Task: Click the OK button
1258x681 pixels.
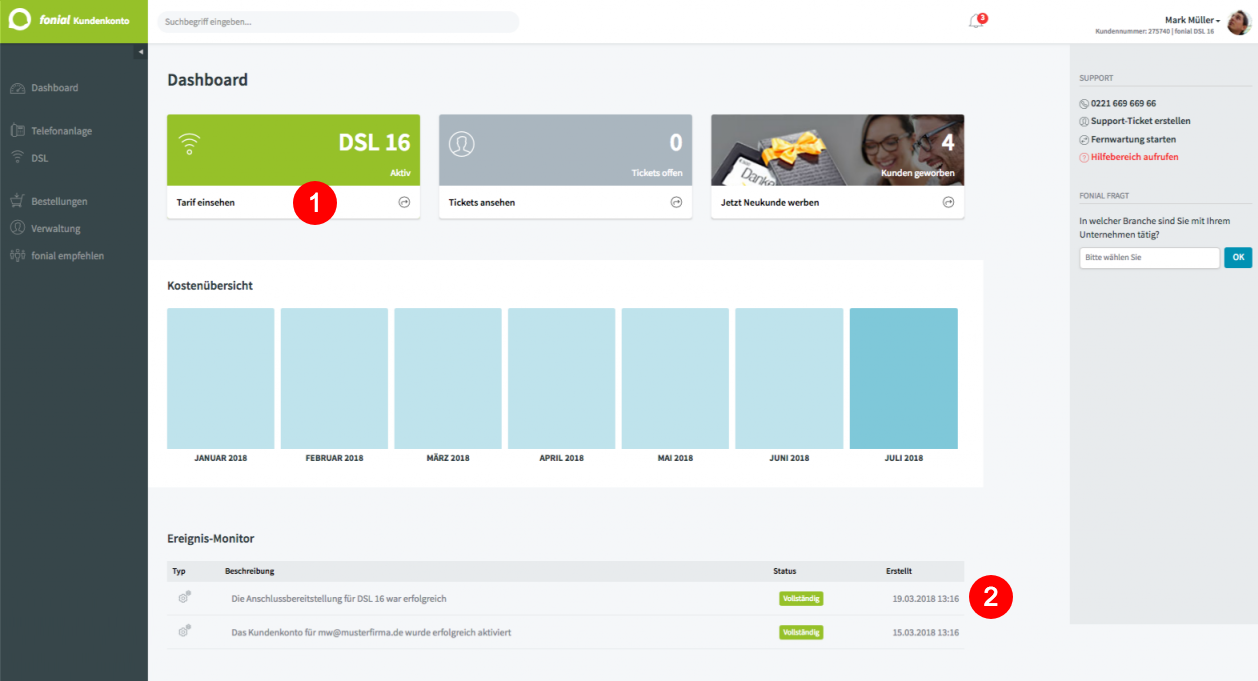Action: click(1238, 258)
